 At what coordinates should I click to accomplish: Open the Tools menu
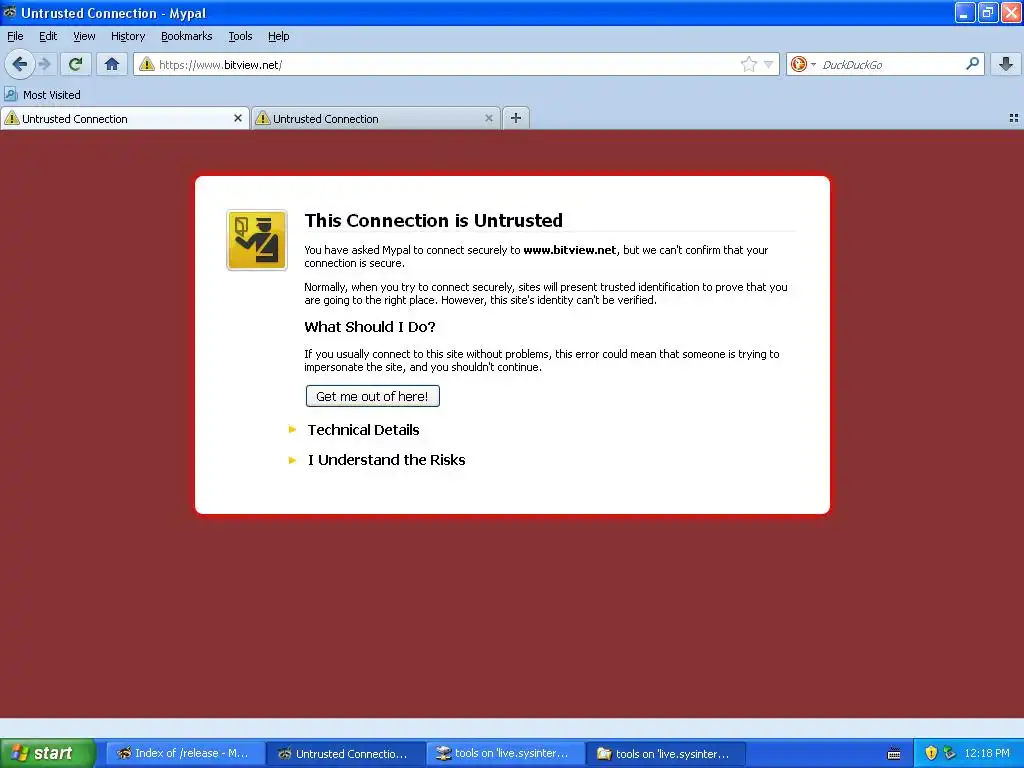coord(240,36)
